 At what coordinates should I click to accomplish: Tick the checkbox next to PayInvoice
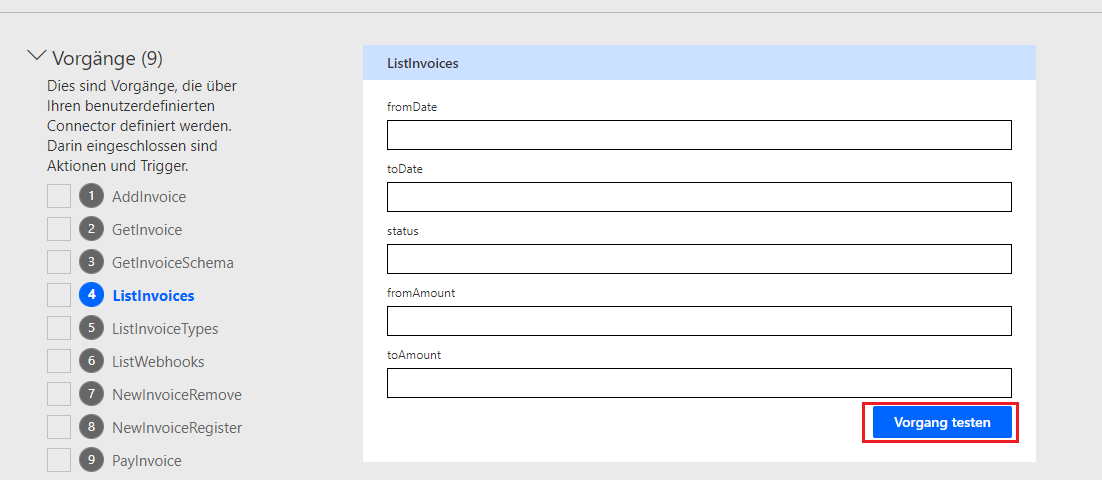[x=59, y=460]
